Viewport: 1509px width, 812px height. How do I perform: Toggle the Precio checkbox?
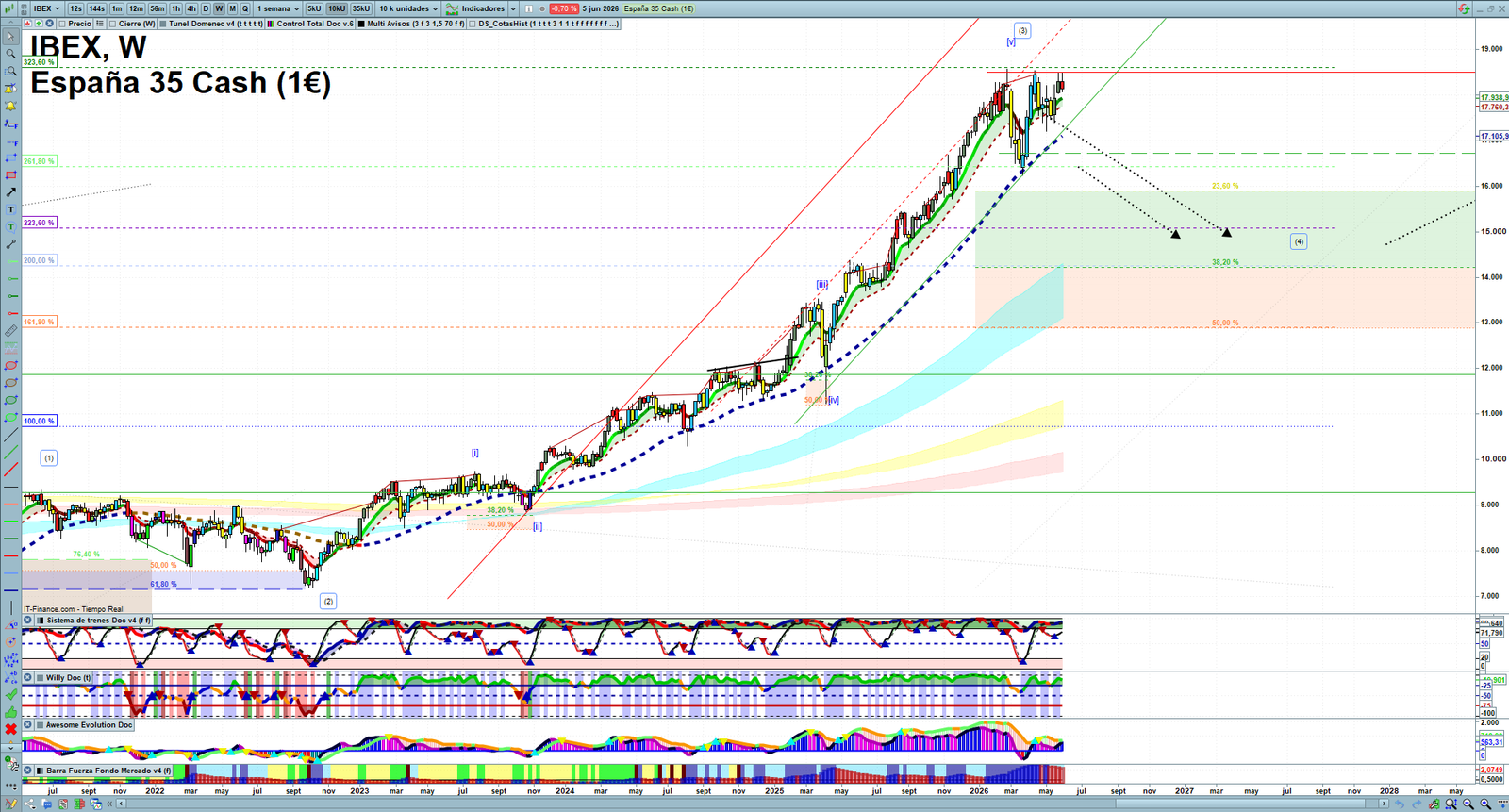coord(62,24)
